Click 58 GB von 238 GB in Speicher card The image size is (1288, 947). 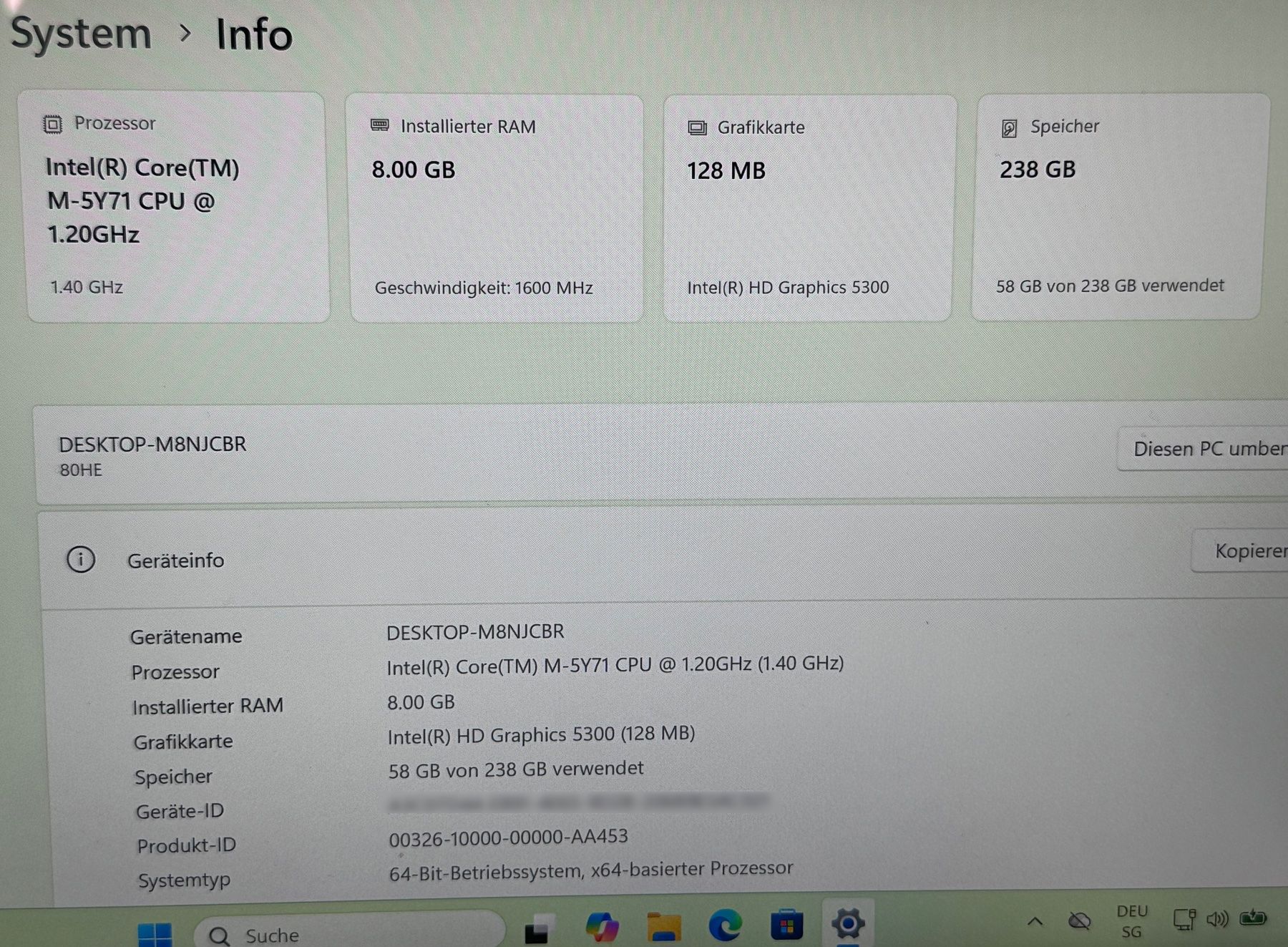coord(1110,286)
